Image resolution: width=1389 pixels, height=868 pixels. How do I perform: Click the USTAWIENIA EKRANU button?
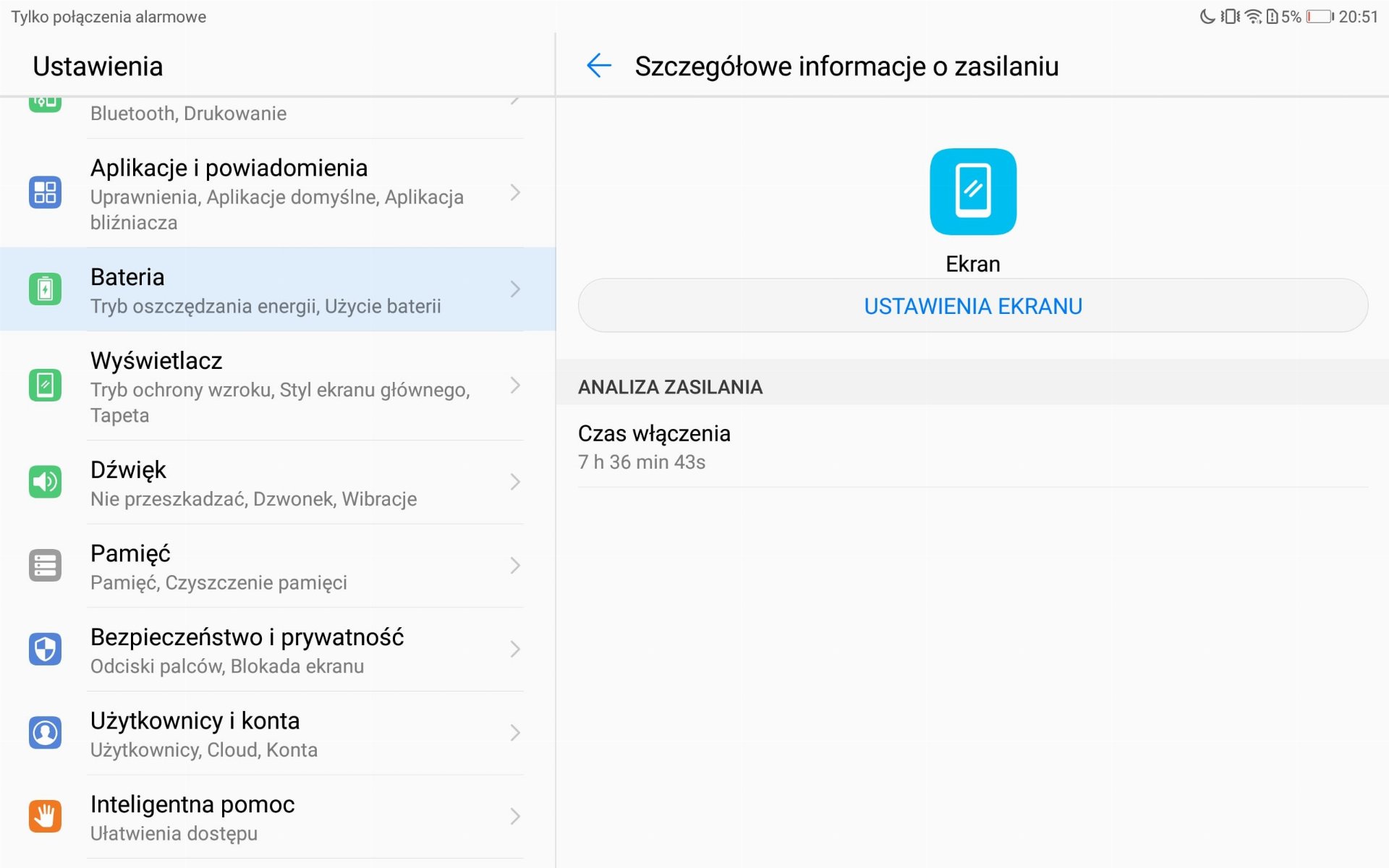(x=973, y=306)
